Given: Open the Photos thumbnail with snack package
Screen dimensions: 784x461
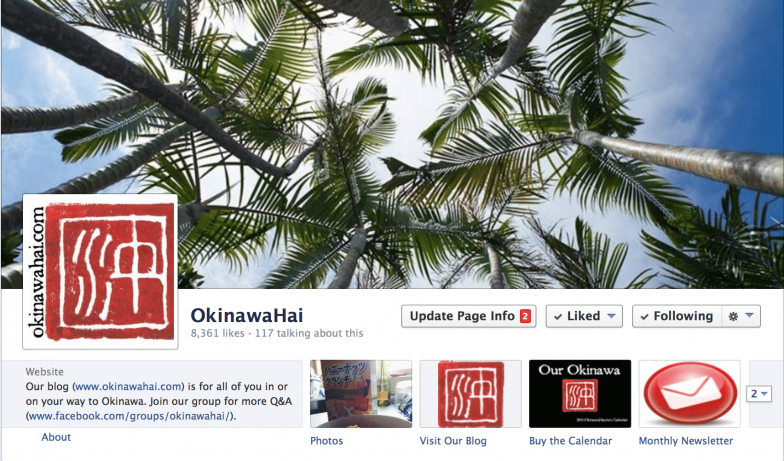Looking at the screenshot, I should pyautogui.click(x=361, y=394).
